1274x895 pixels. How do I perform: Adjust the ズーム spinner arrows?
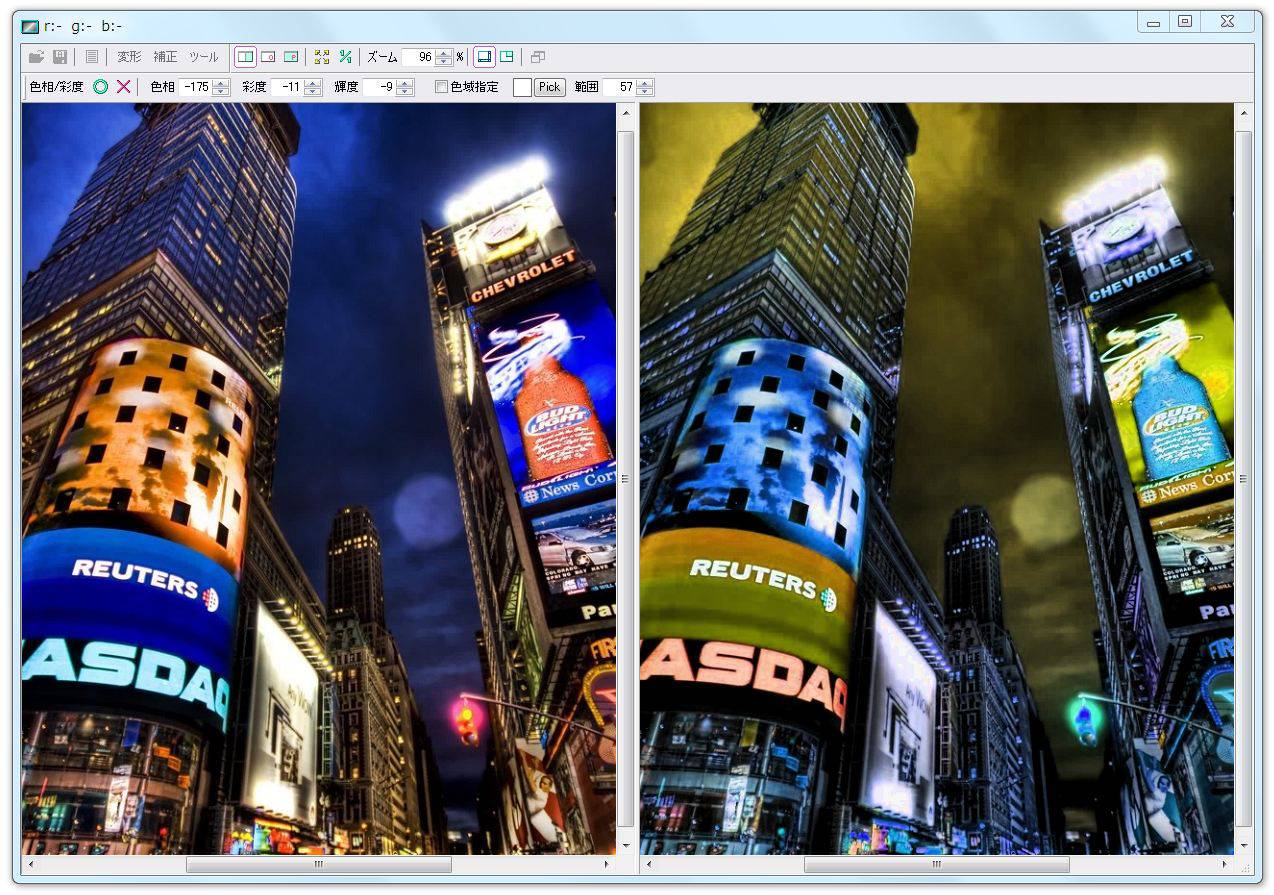tap(444, 57)
